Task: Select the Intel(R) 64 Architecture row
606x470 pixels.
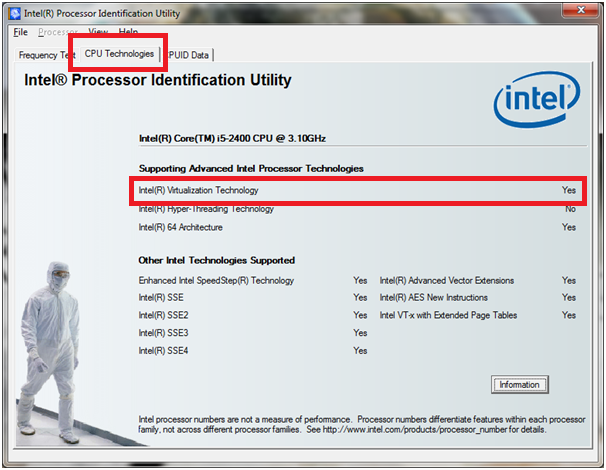Action: point(357,227)
